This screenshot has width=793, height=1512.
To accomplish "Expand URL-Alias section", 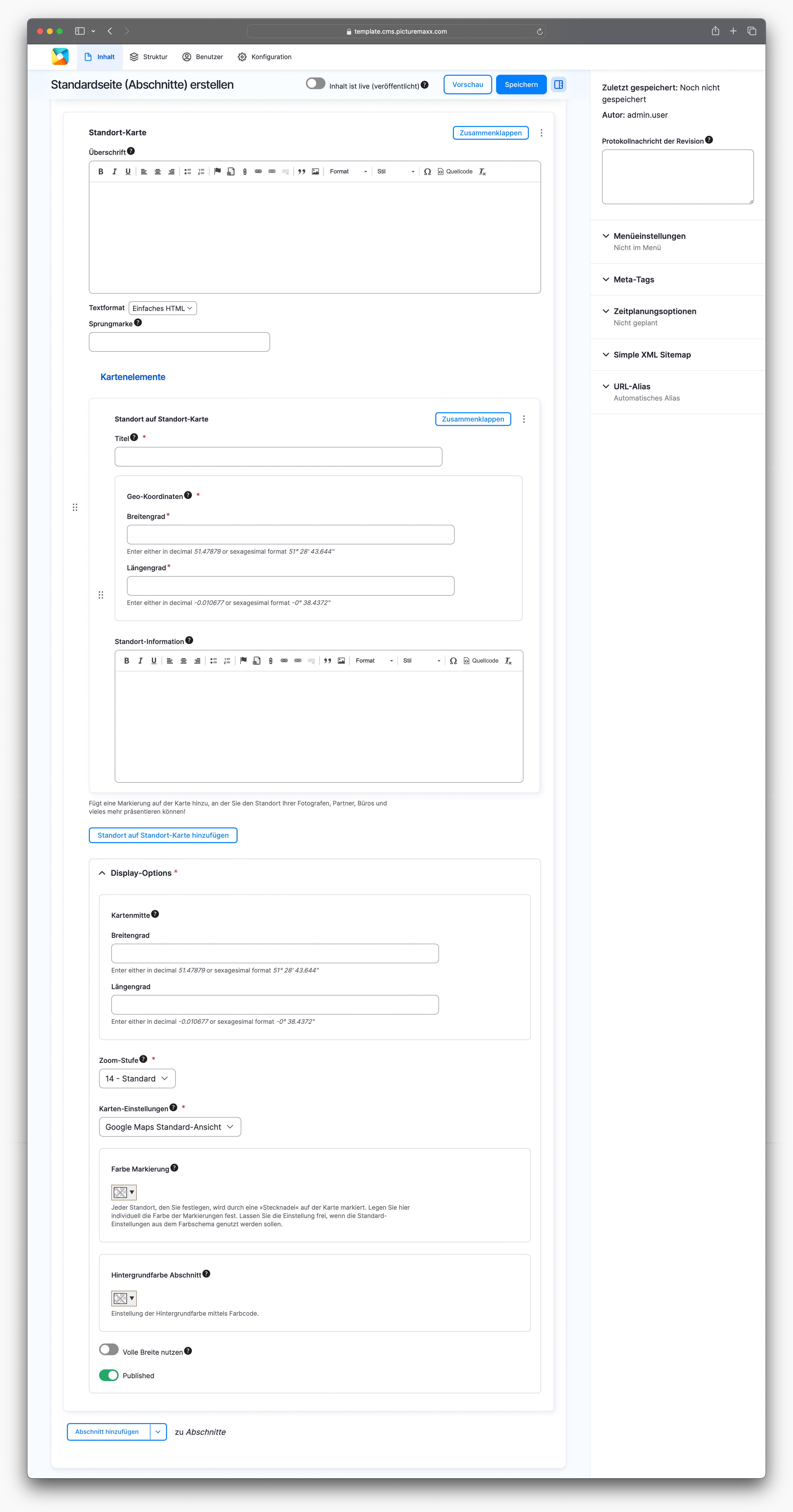I will tap(632, 386).
